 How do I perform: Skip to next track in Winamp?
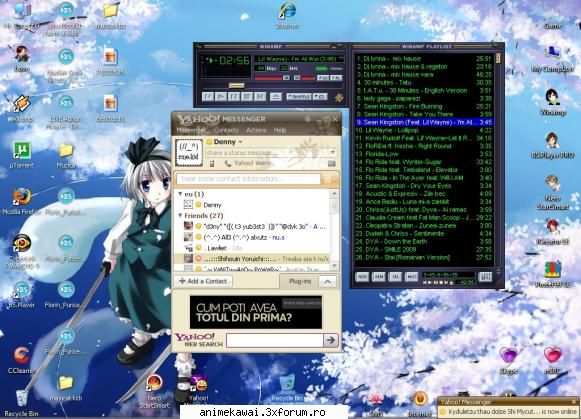[260, 97]
